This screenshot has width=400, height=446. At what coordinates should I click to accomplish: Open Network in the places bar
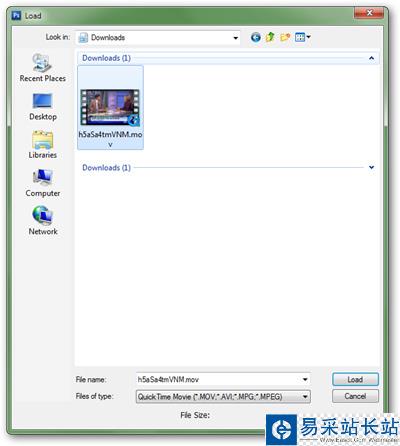(x=43, y=221)
